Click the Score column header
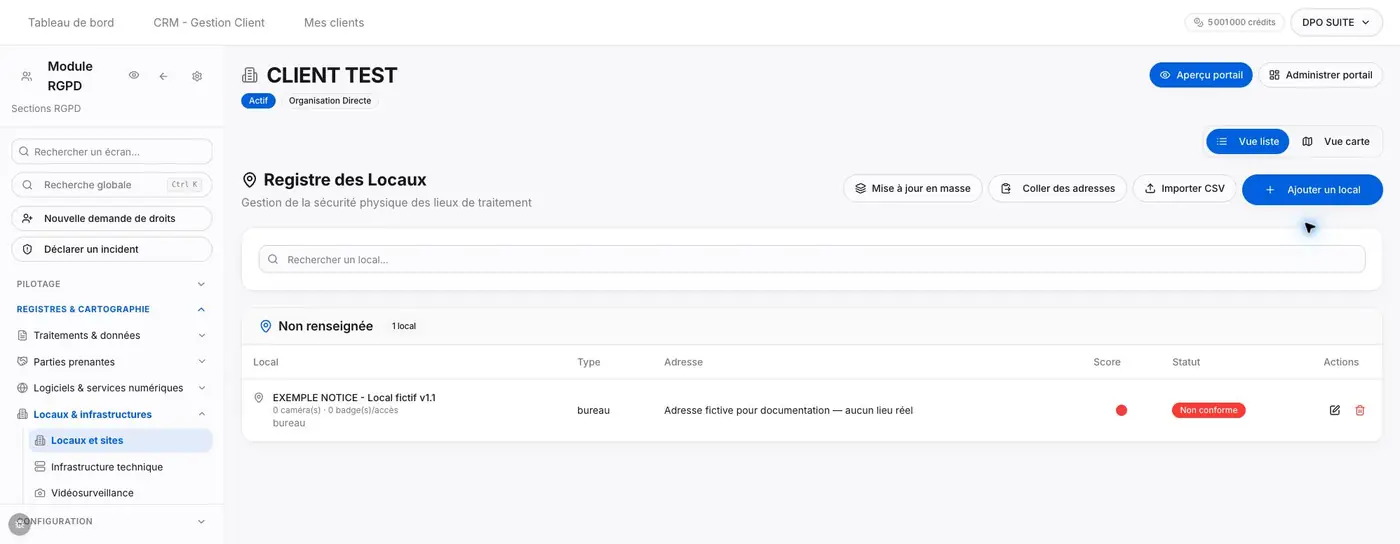Viewport: 1400px width, 544px height. point(1107,362)
